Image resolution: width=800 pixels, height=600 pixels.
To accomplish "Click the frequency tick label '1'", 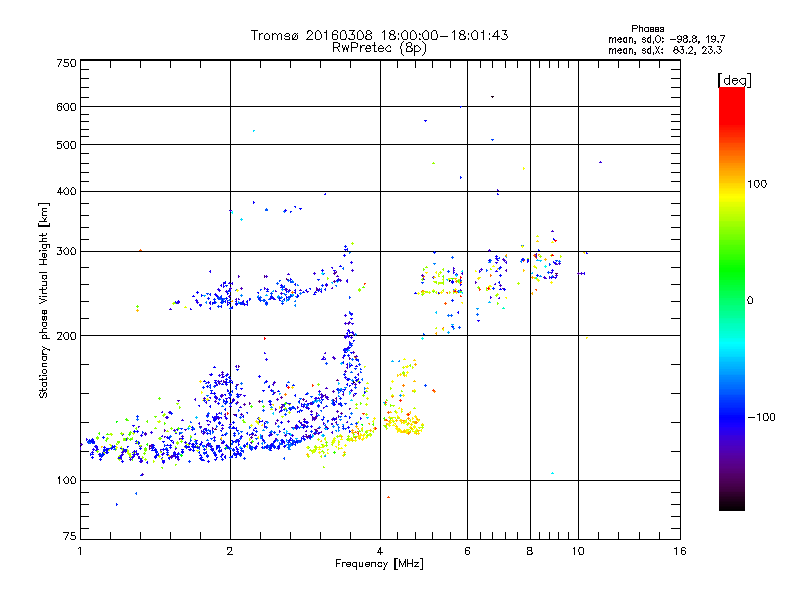I will [80, 551].
